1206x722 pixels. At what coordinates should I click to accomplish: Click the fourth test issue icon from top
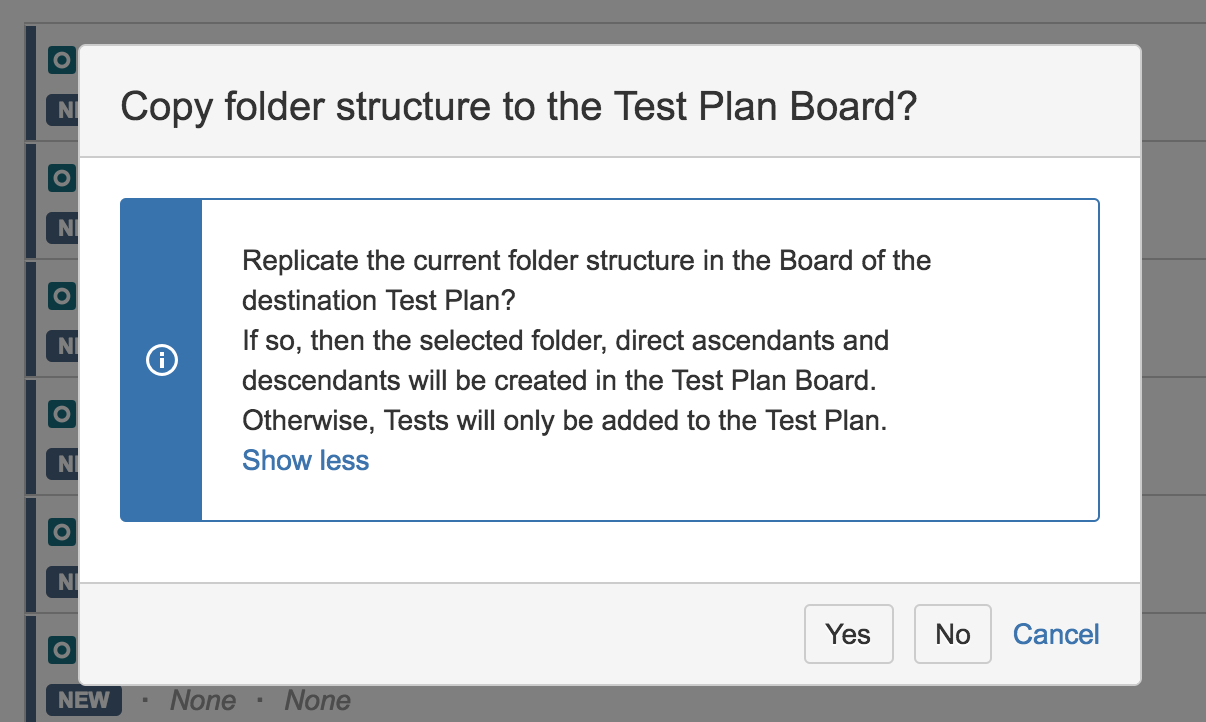[x=62, y=413]
